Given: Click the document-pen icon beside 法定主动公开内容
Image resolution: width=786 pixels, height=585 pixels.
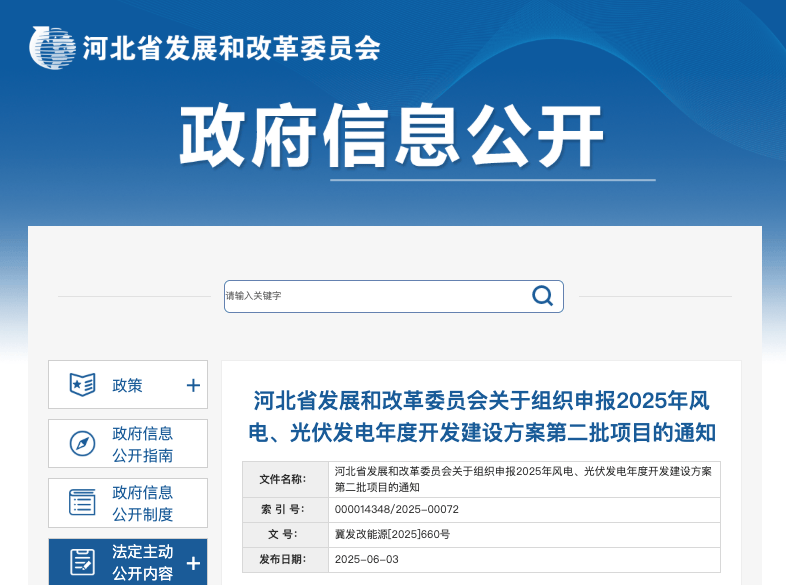Looking at the screenshot, I should (82, 562).
